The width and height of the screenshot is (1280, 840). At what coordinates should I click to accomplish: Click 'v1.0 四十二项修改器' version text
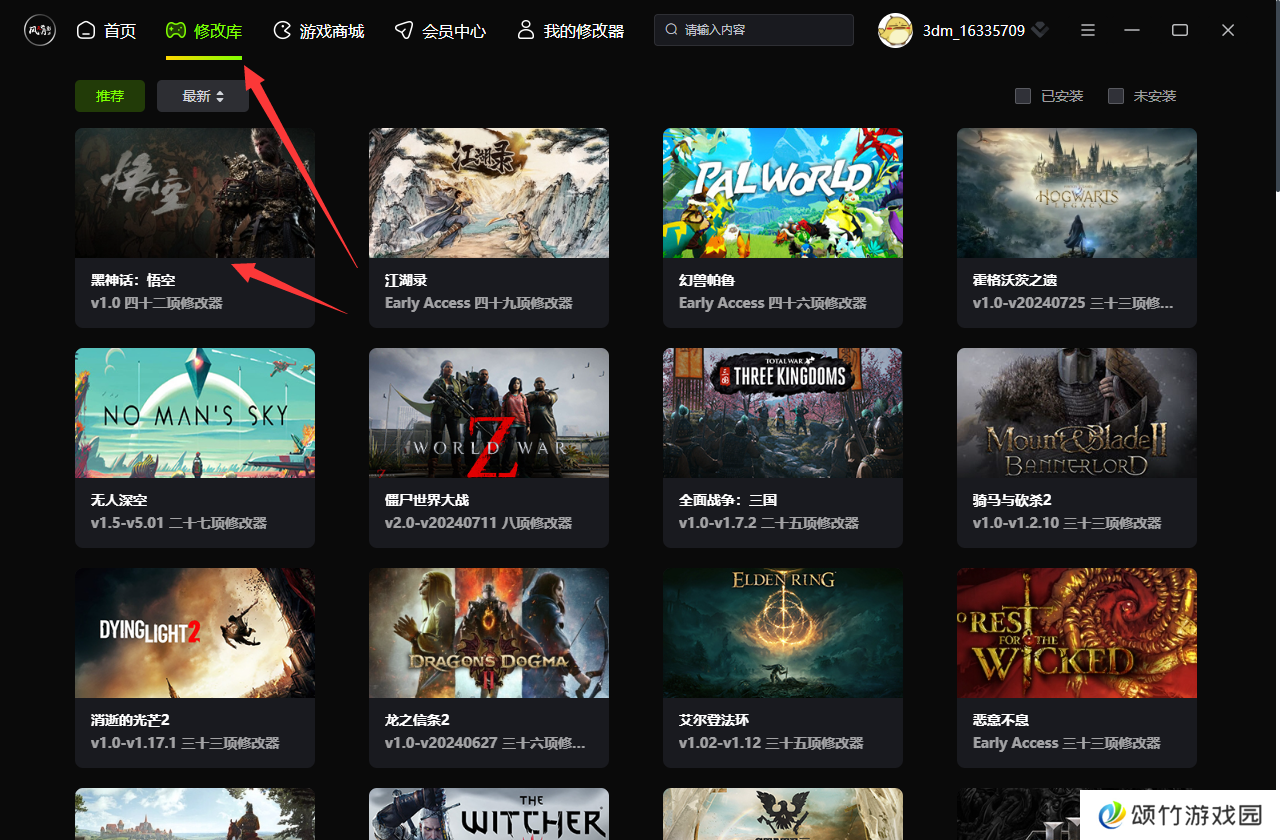157,303
